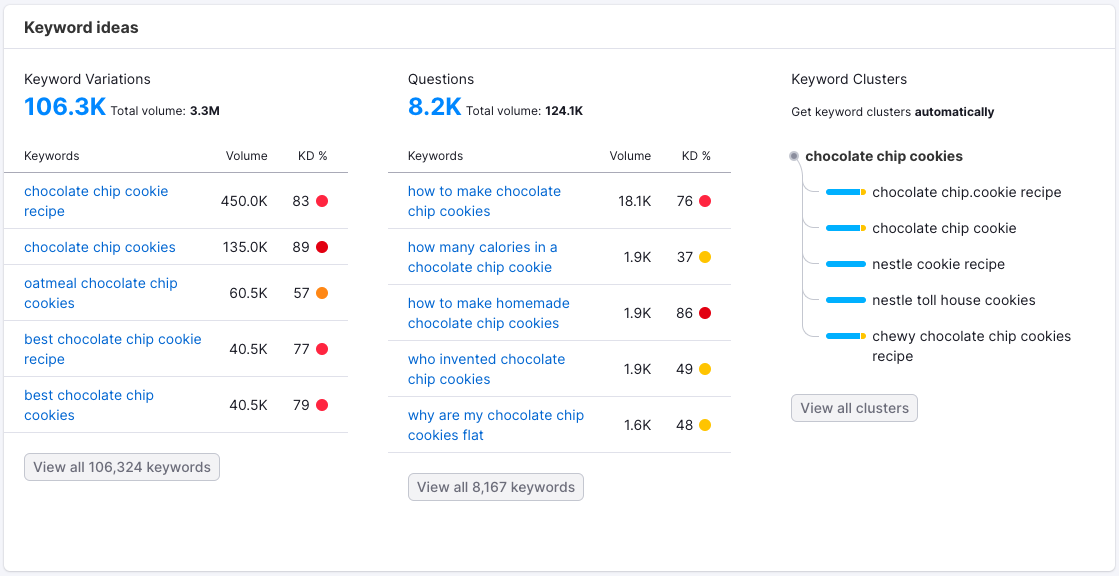The image size is (1119, 576).
Task: Click the blue bar next to nestle cookie recipe
Action: click(846, 264)
